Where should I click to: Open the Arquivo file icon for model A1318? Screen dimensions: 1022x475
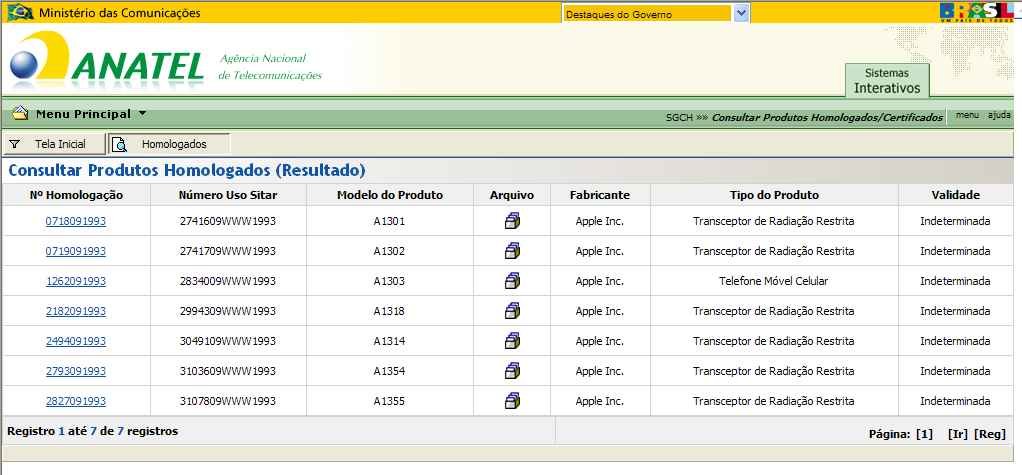(x=512, y=311)
